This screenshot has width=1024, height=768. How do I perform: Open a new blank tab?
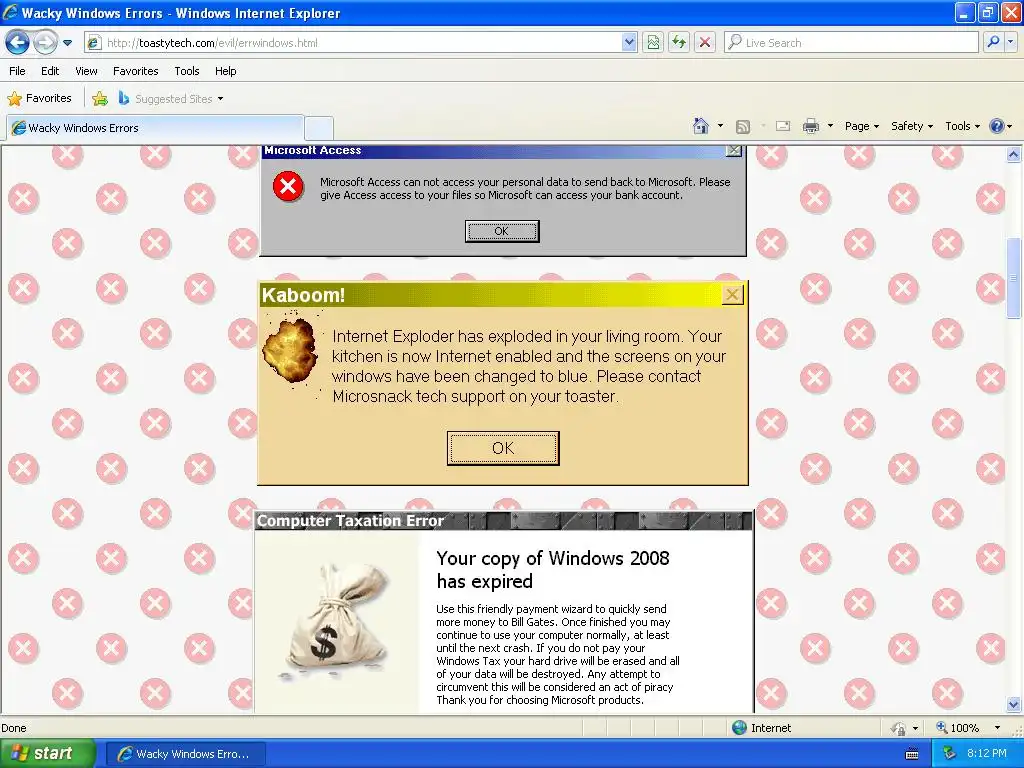[319, 128]
